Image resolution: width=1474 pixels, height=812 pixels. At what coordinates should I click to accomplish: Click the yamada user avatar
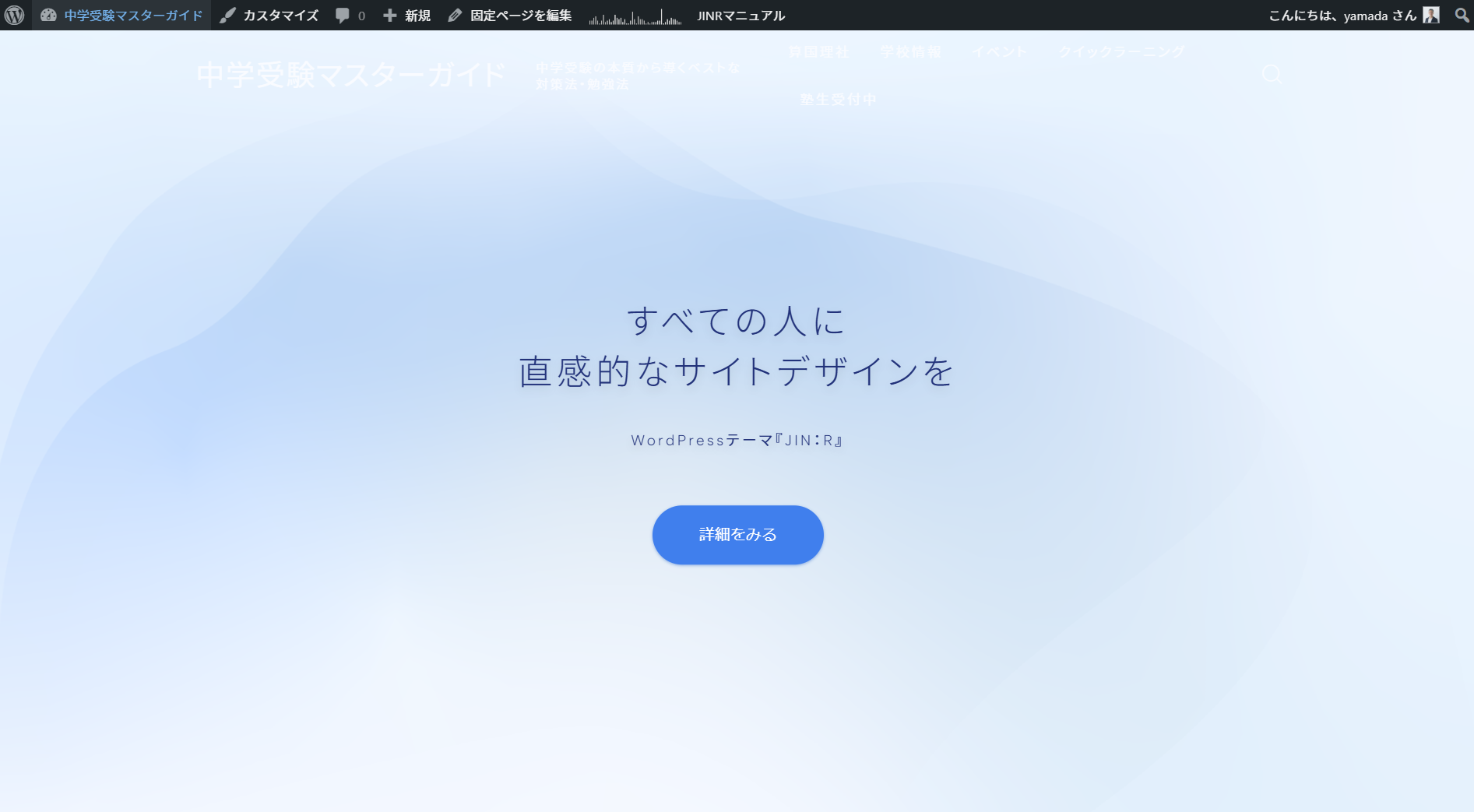pyautogui.click(x=1431, y=16)
